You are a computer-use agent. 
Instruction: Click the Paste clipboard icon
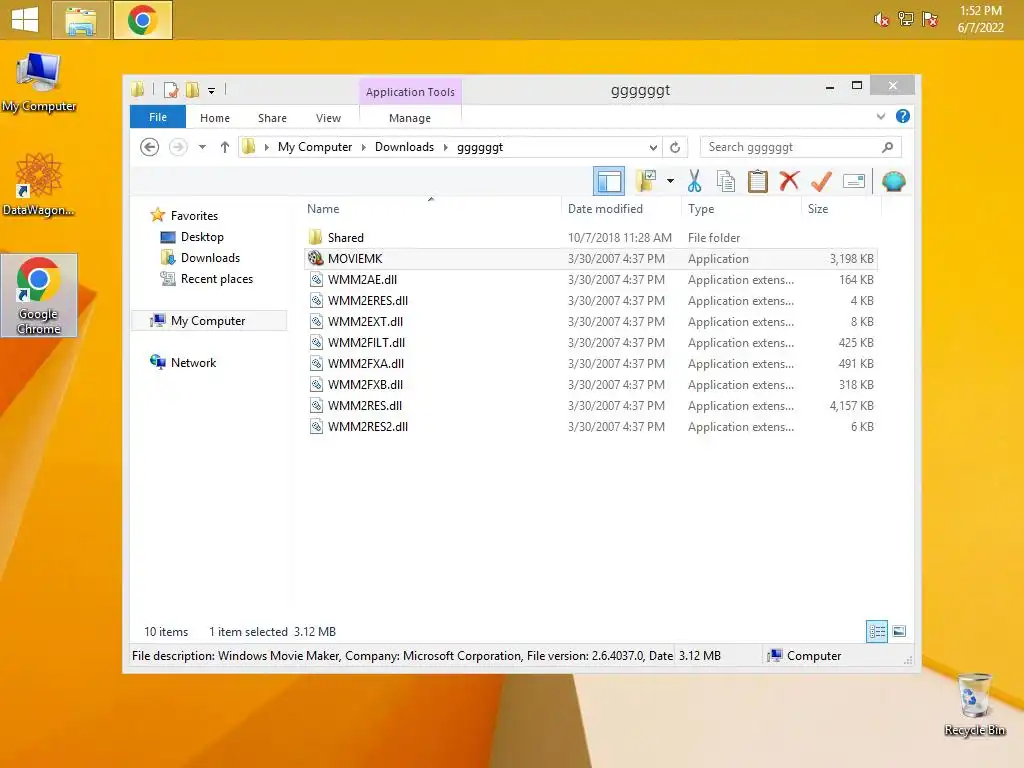click(x=758, y=181)
